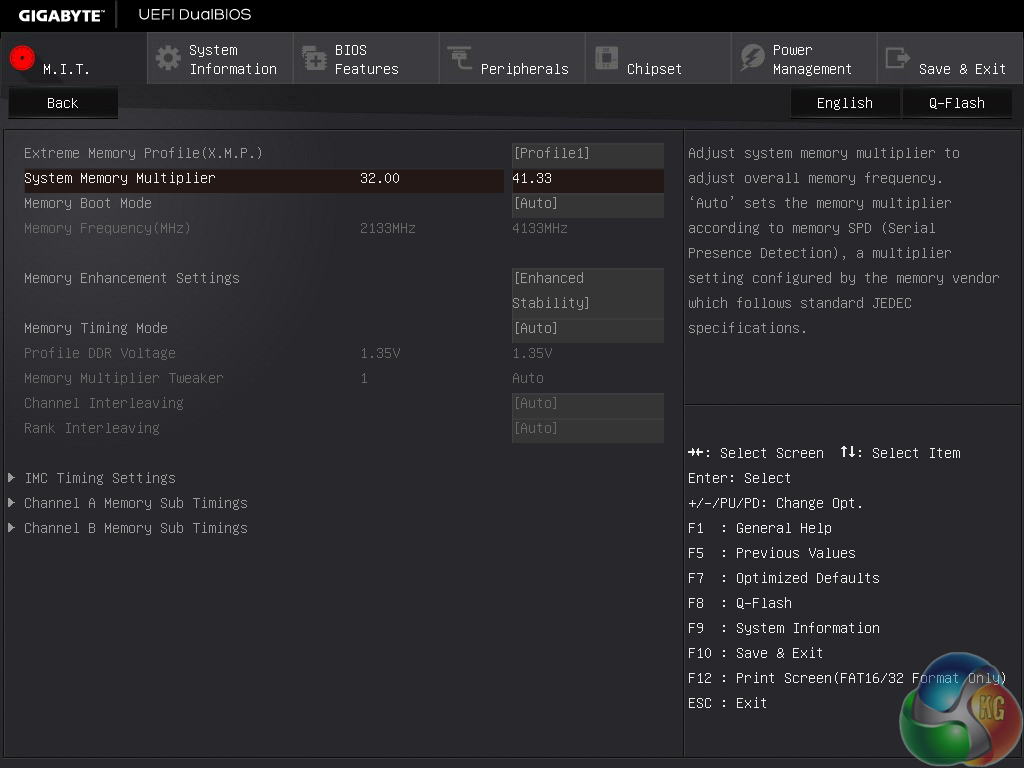Viewport: 1024px width, 768px height.
Task: Expand IMC Timing Settings submenu
Action: tap(100, 479)
